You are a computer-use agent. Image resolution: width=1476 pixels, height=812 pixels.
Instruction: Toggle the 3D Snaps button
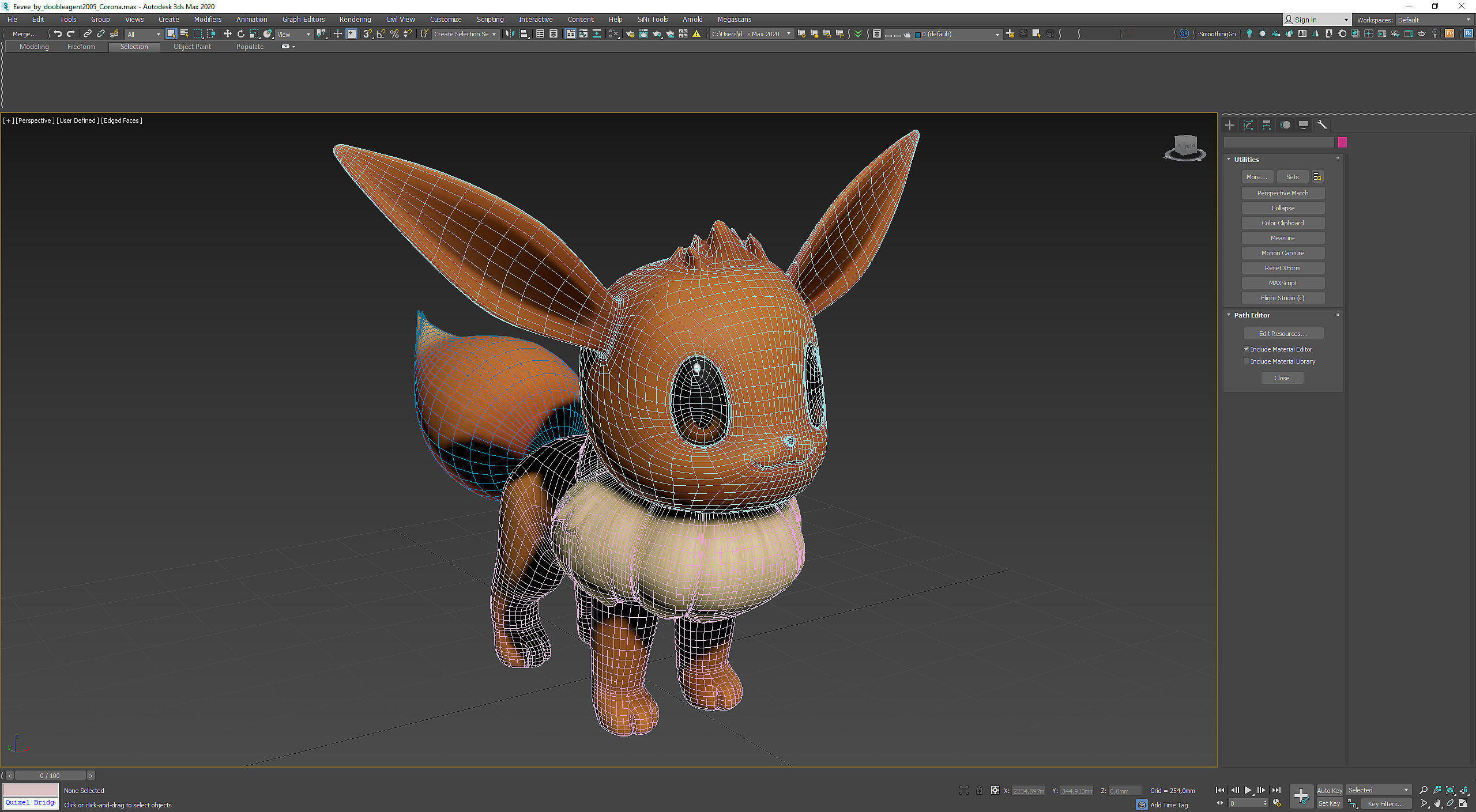[x=367, y=34]
